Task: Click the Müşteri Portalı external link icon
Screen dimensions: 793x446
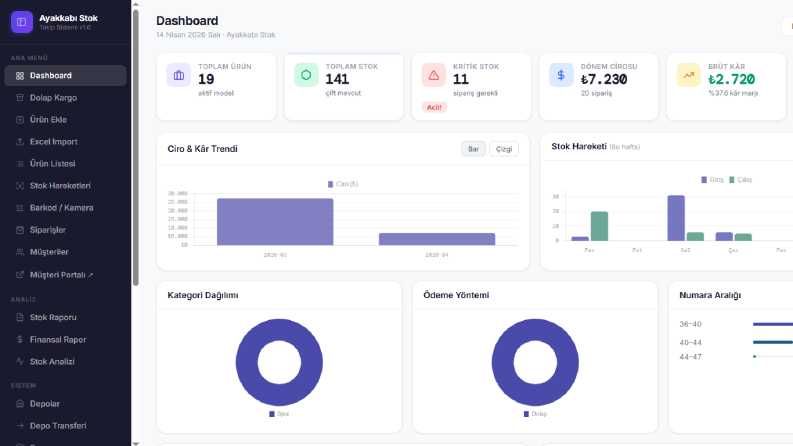Action: (20, 275)
